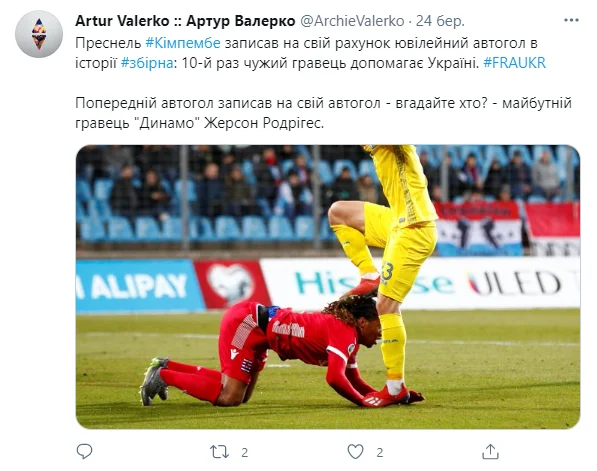Like the tweet with the heart icon
597x471 pixels.
(355, 452)
